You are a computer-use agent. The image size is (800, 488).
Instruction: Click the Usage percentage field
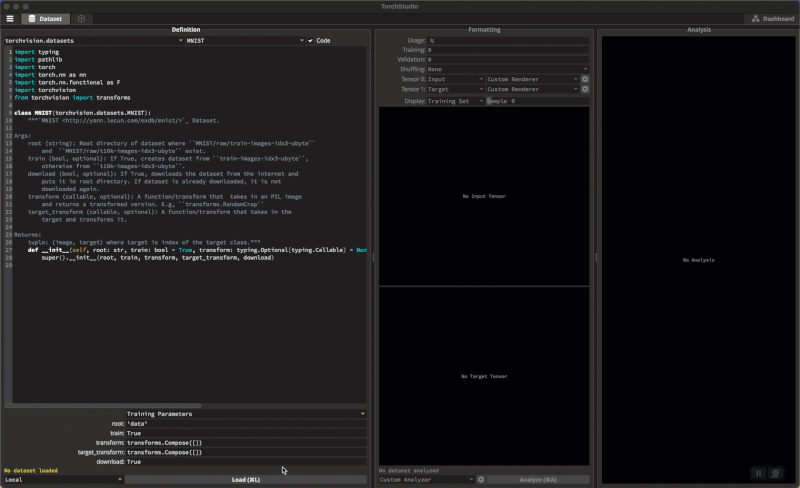click(508, 40)
